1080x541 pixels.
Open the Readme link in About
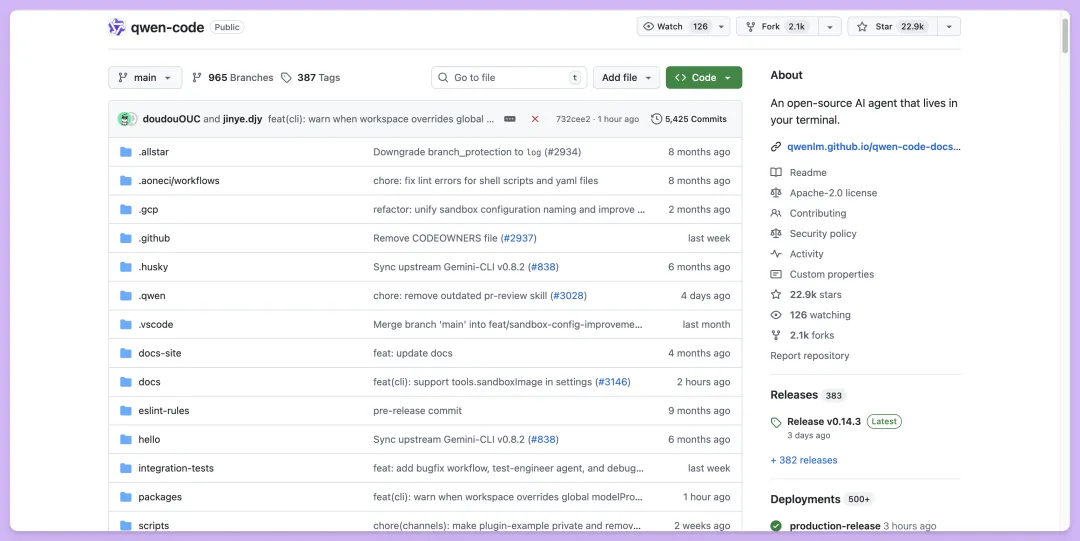[808, 172]
